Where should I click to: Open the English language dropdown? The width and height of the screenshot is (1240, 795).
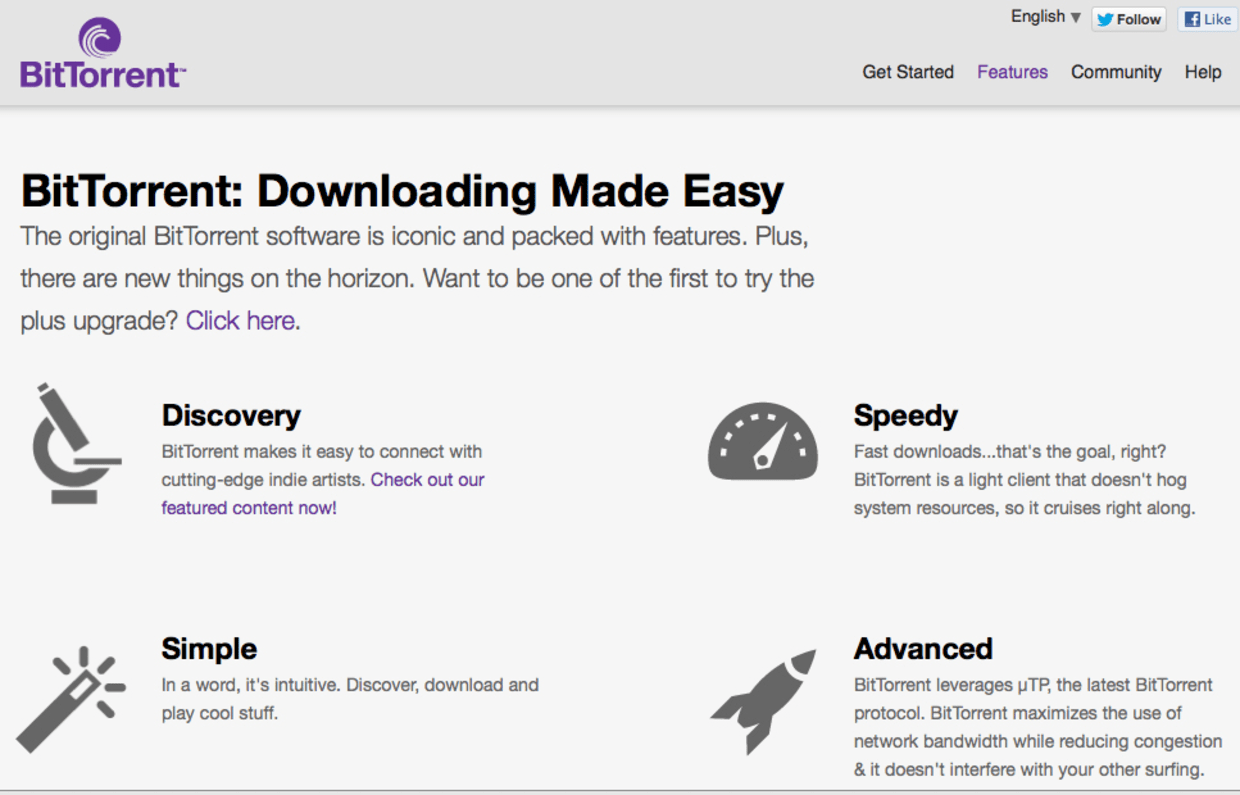pos(1046,17)
